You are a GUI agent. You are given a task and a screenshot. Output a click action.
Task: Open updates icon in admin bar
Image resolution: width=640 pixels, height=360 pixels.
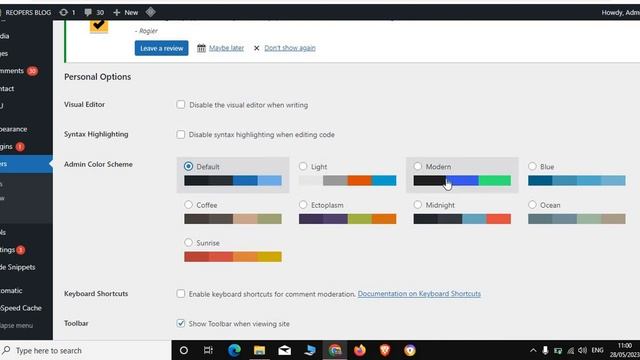click(63, 12)
